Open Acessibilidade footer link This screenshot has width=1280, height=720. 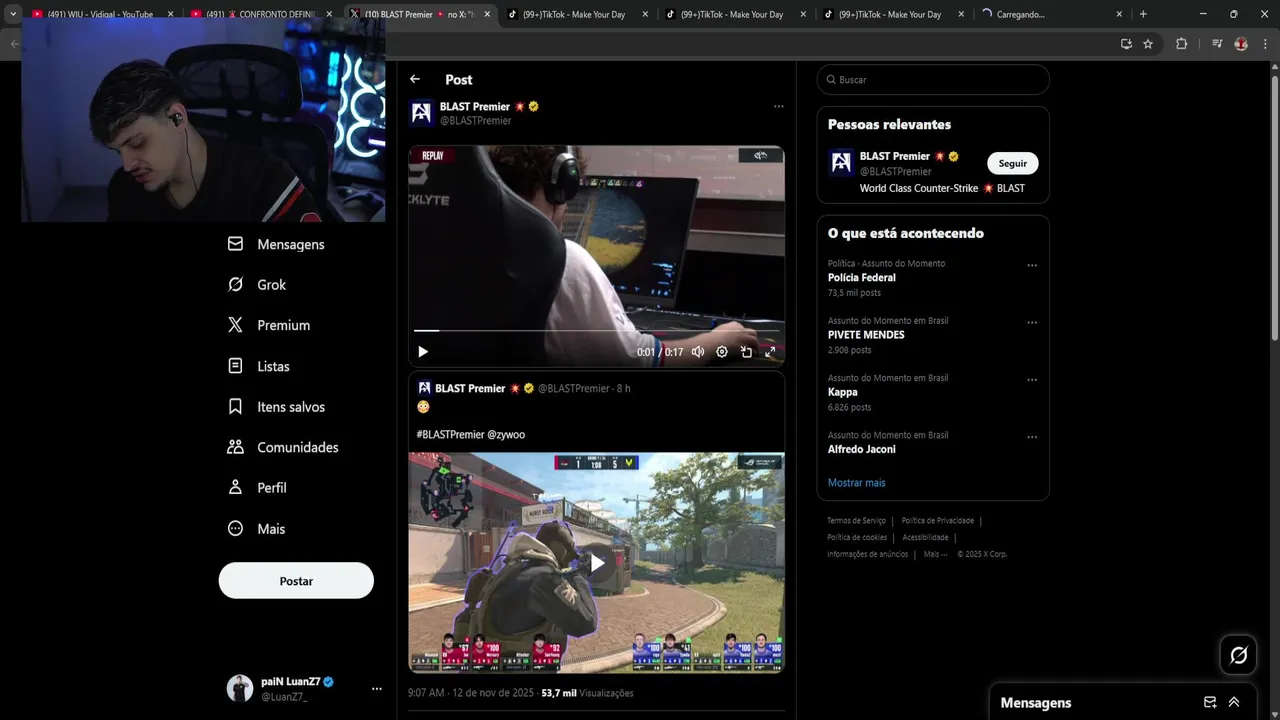(925, 538)
